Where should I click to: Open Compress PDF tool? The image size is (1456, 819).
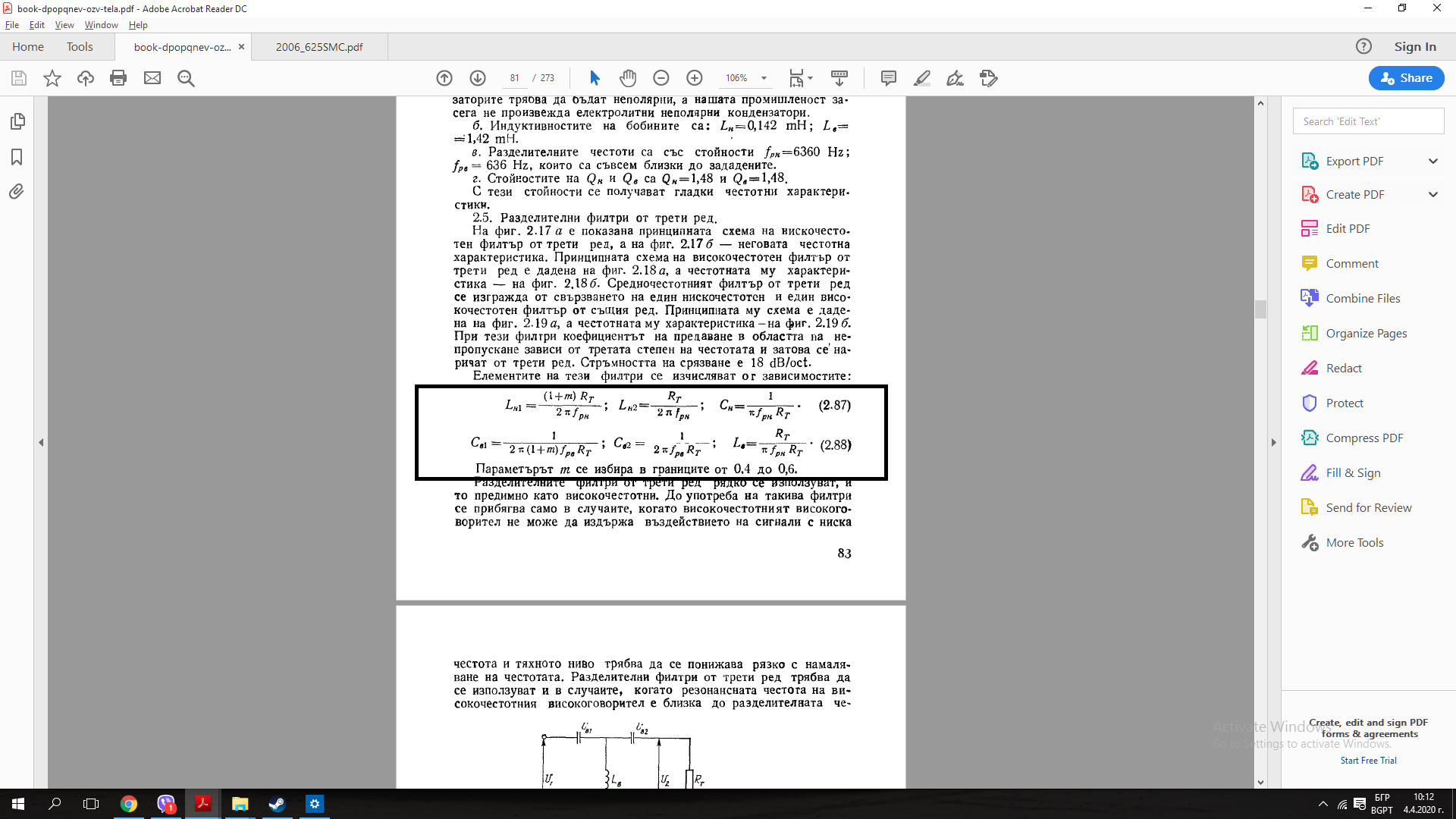click(1364, 438)
